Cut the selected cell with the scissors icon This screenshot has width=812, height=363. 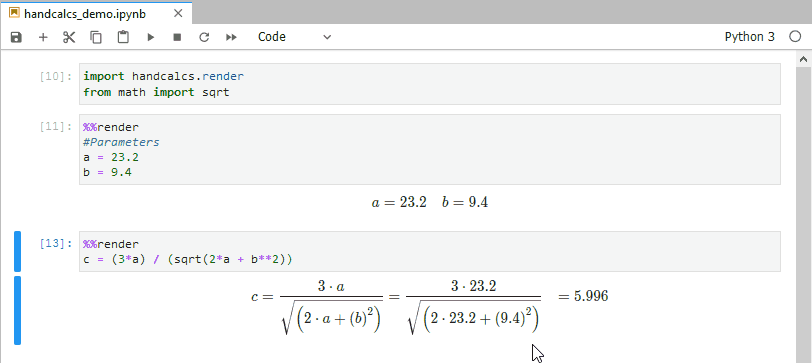point(69,37)
